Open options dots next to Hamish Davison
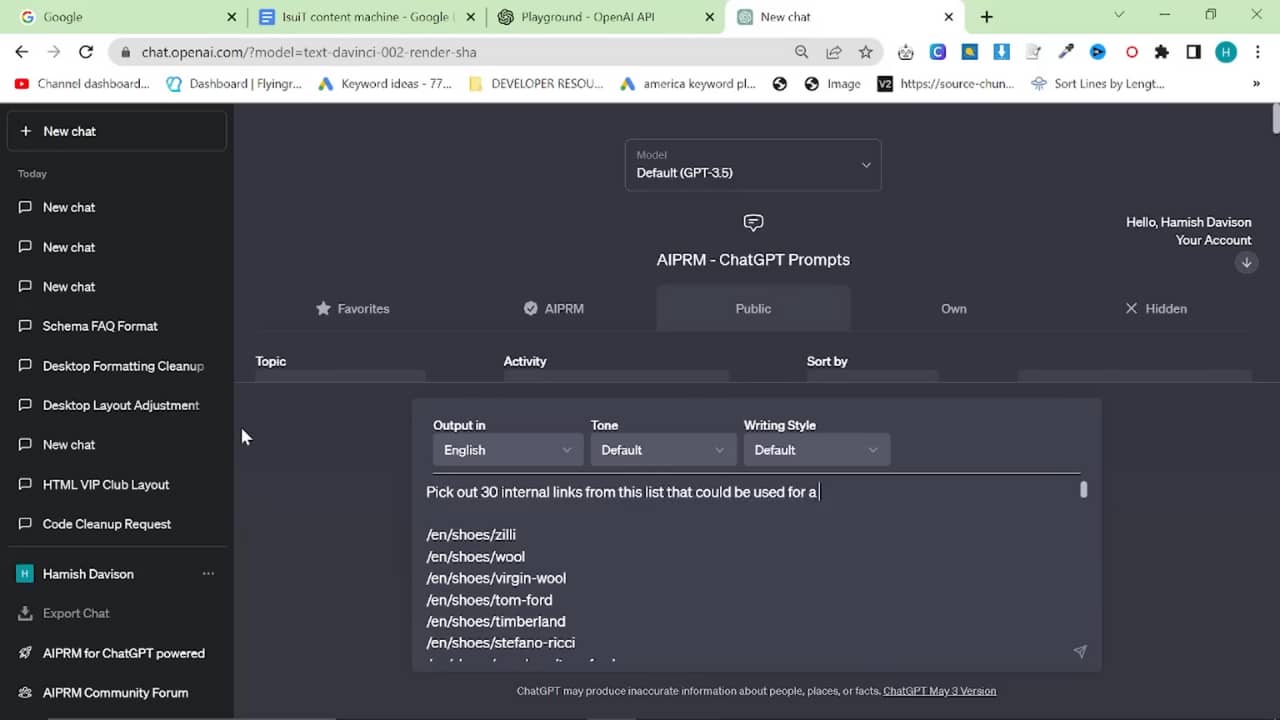The width and height of the screenshot is (1280, 720). (208, 574)
